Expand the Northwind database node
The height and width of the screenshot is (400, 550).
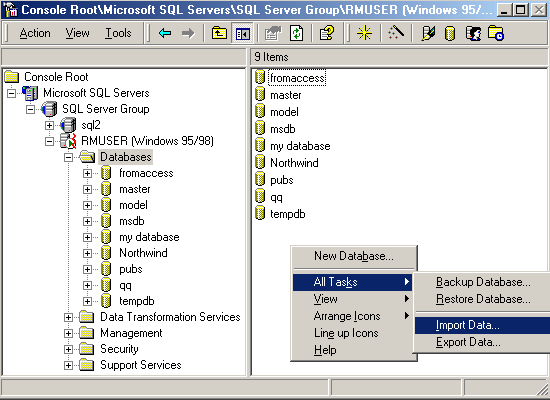(x=87, y=253)
